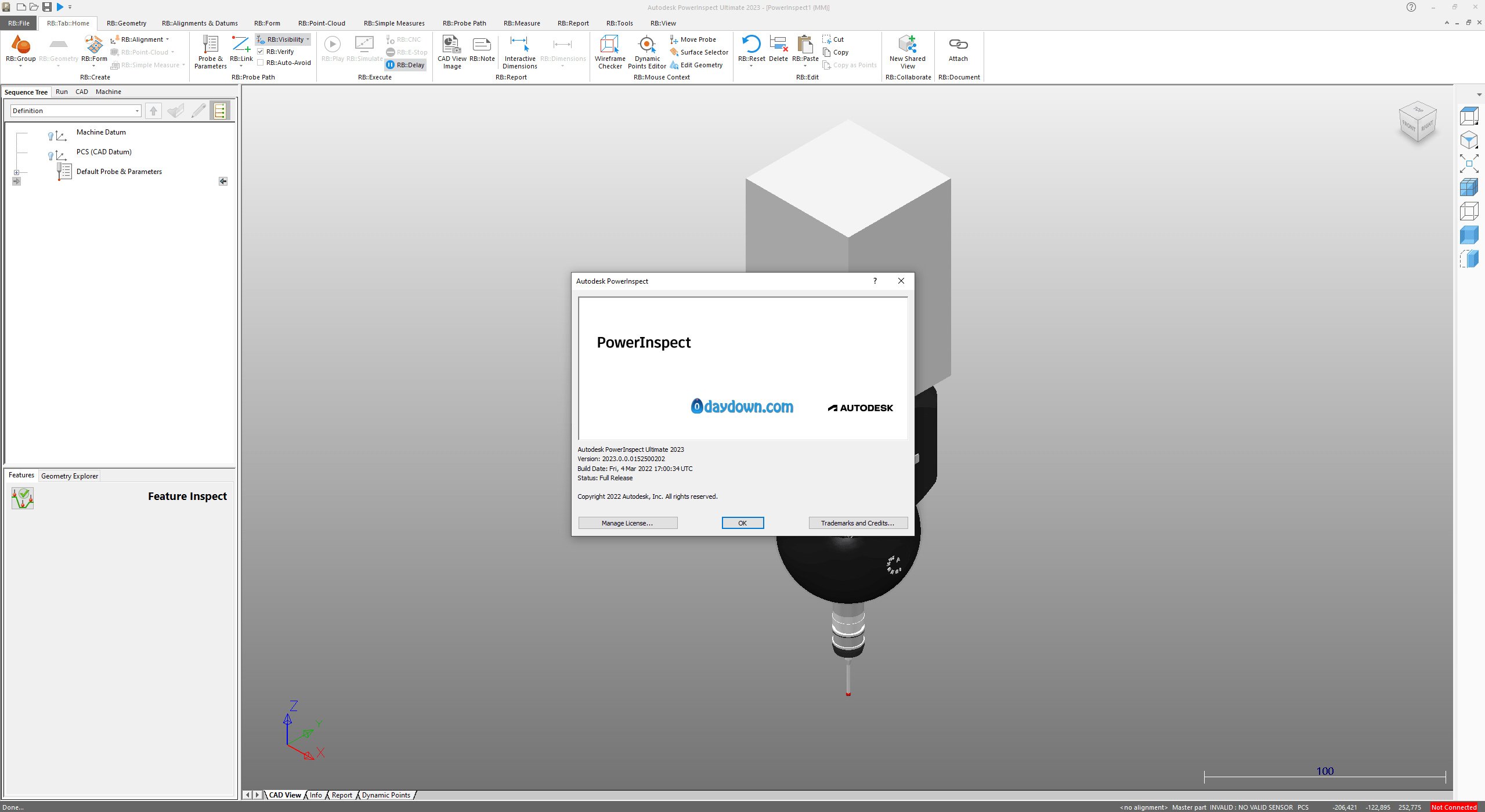Click the Not Connected status indicator
The width and height of the screenshot is (1485, 812).
click(x=1454, y=807)
